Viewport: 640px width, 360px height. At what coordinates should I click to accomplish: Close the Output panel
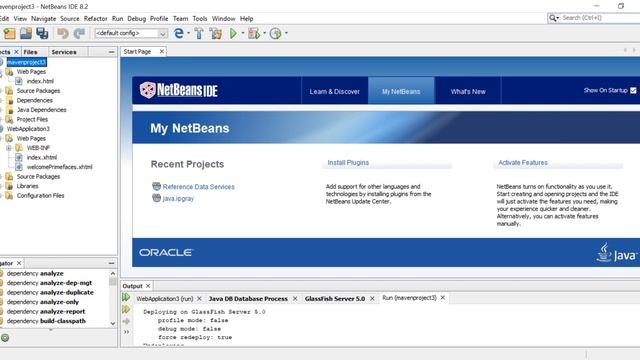[148, 286]
